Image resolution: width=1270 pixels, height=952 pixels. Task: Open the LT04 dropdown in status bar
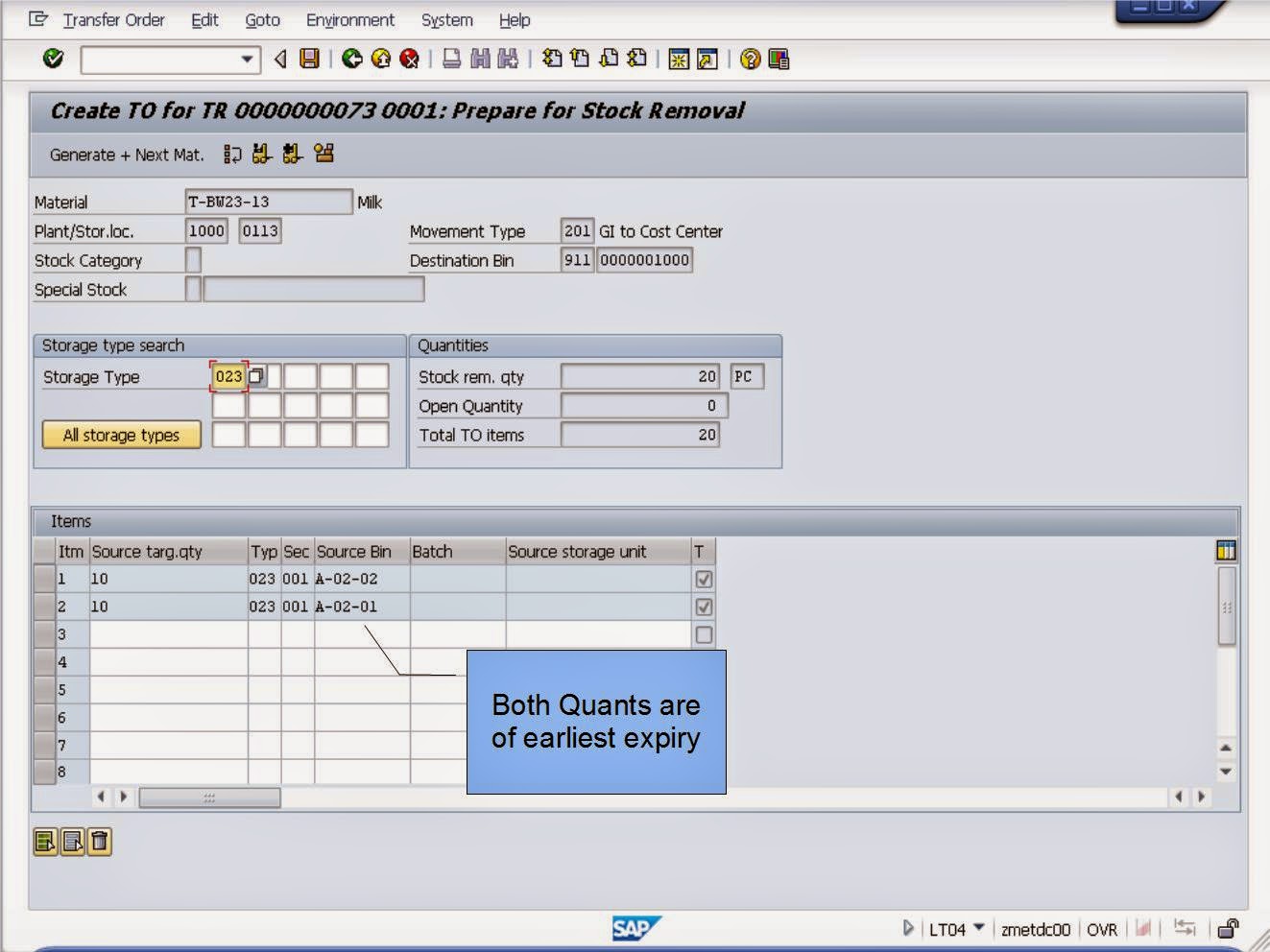[980, 929]
